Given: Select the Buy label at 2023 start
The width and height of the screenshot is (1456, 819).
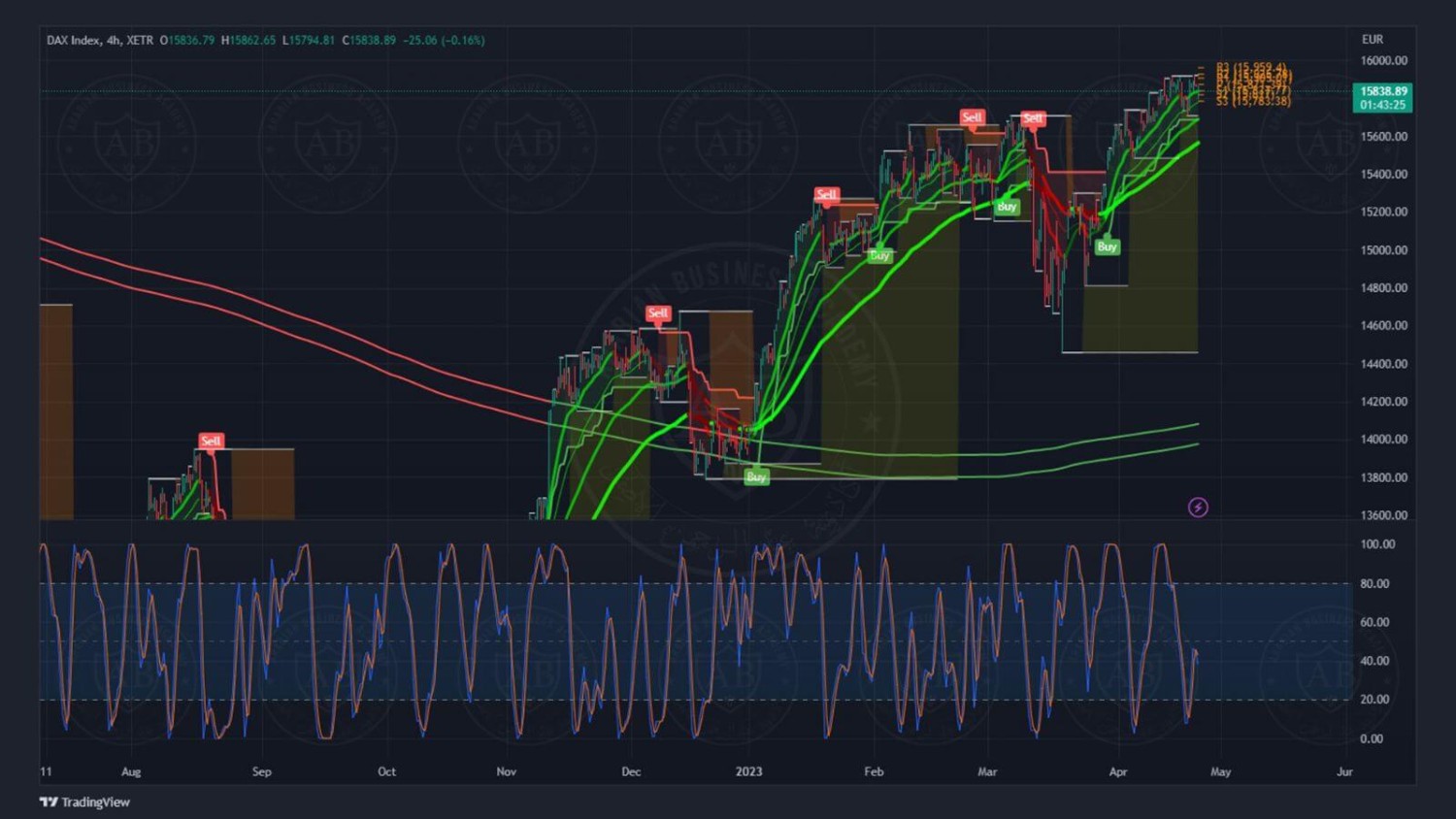Looking at the screenshot, I should click(756, 476).
